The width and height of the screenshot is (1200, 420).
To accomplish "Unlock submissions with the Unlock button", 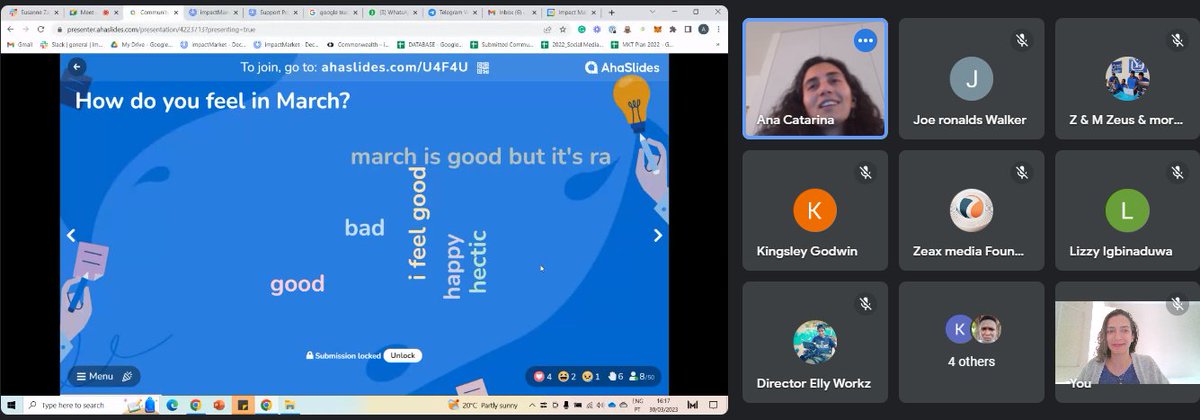I will click(401, 355).
